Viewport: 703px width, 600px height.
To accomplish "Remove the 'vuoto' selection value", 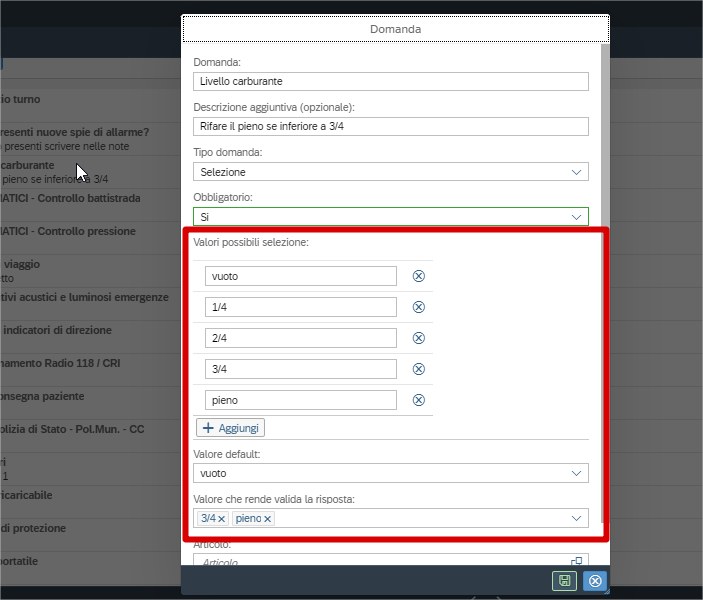I will point(419,276).
